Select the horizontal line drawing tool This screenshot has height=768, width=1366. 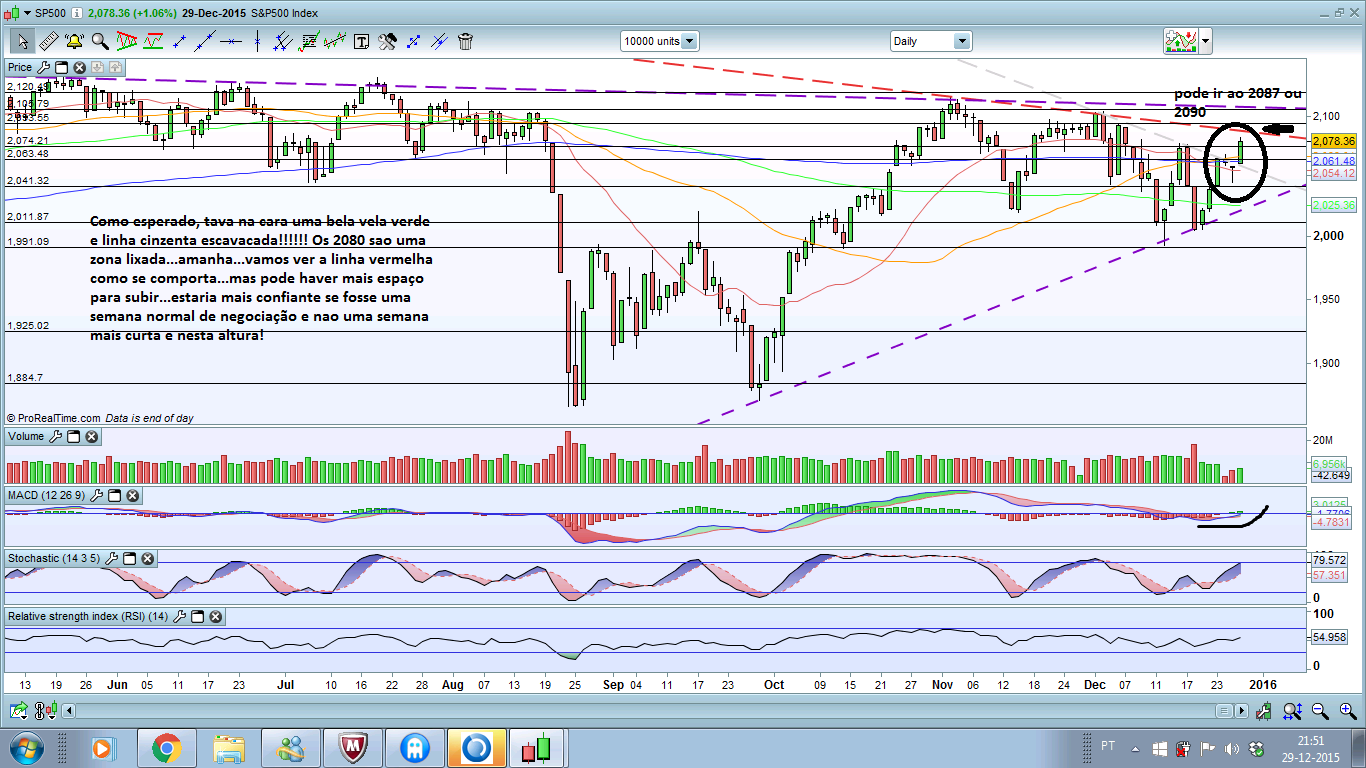point(231,41)
